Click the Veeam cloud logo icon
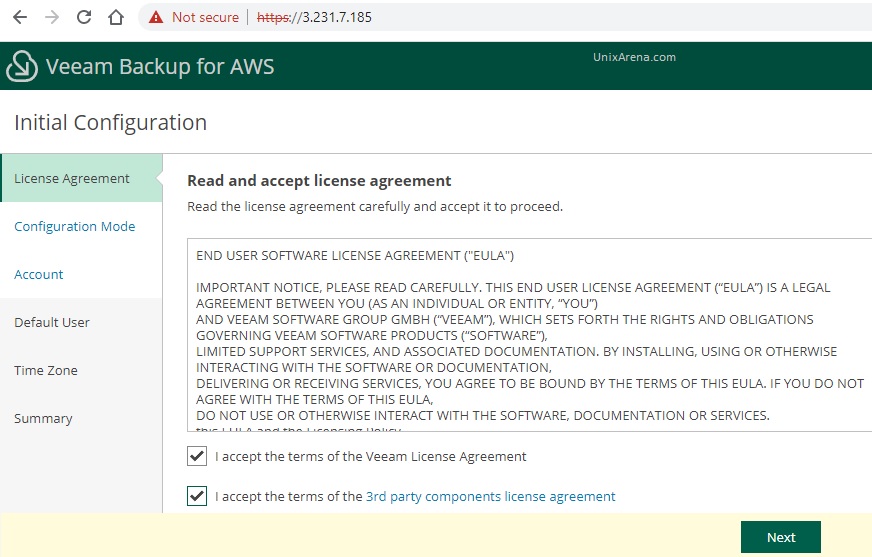The image size is (872, 557). [x=22, y=66]
